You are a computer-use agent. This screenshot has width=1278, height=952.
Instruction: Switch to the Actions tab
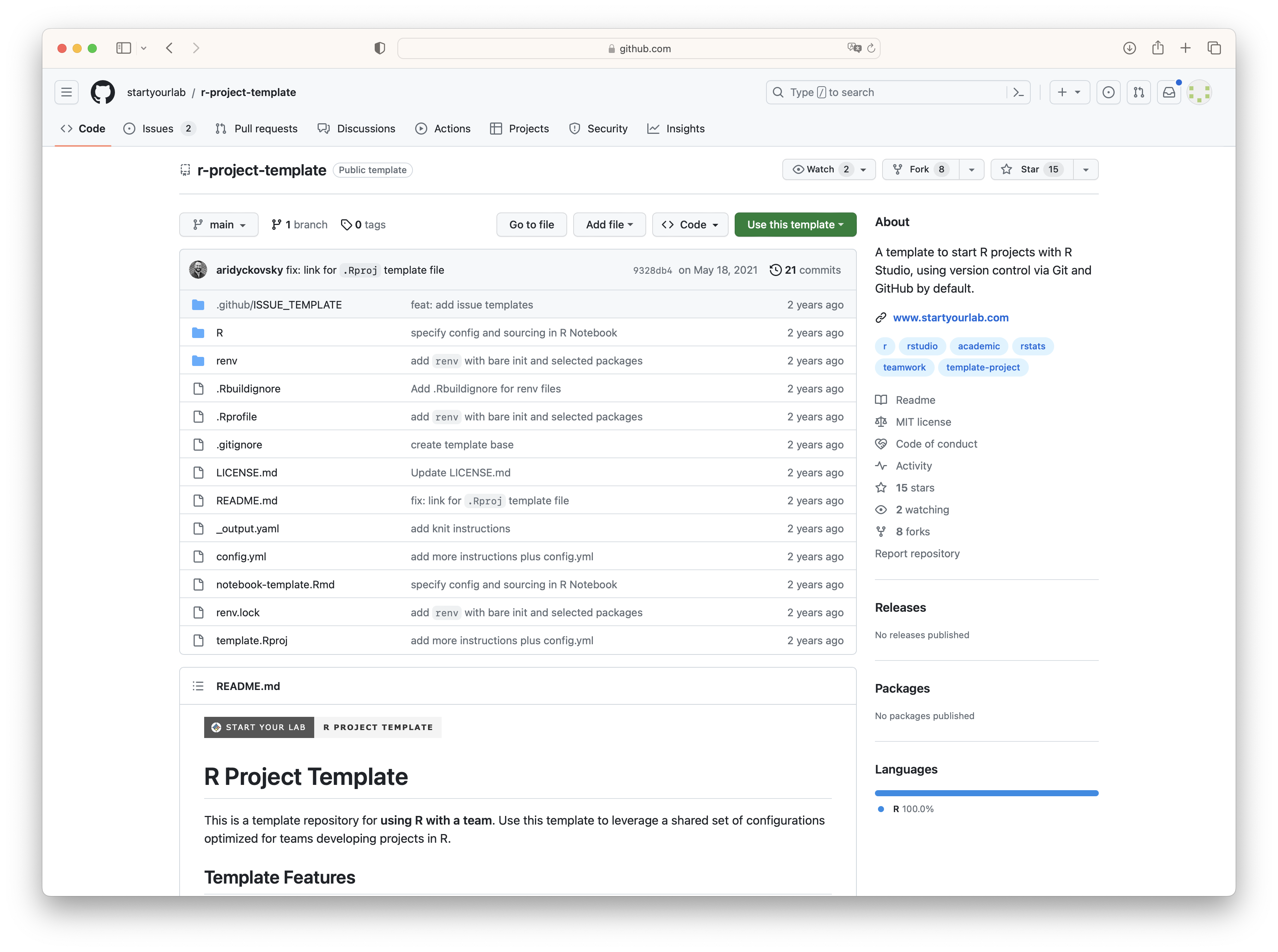pyautogui.click(x=442, y=129)
